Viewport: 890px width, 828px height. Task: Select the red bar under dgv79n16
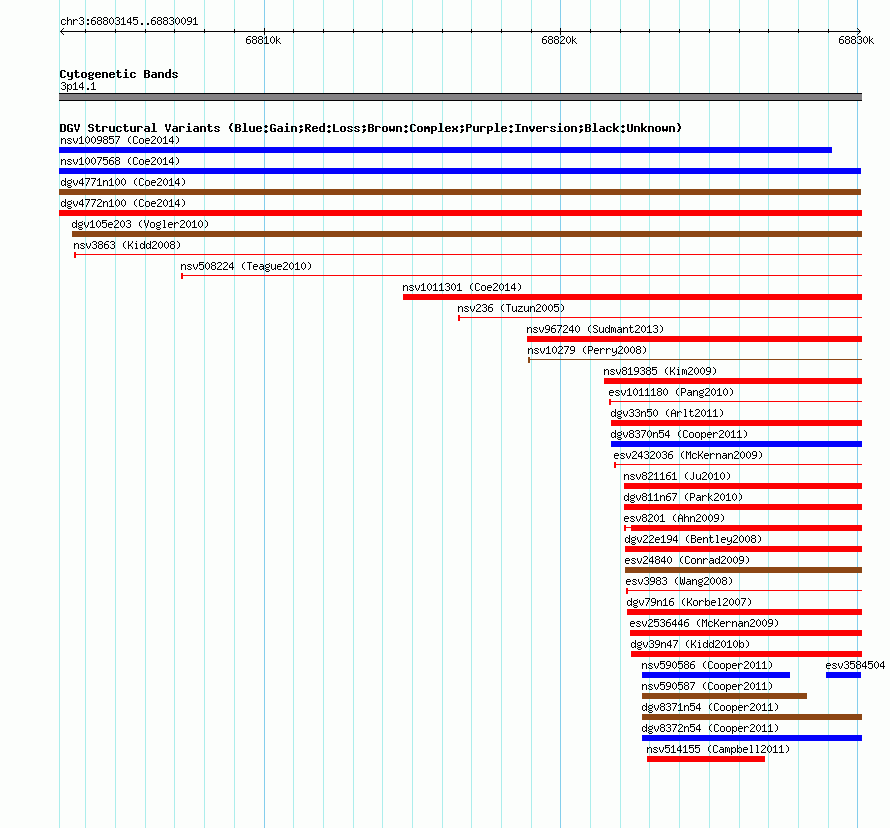pos(744,612)
